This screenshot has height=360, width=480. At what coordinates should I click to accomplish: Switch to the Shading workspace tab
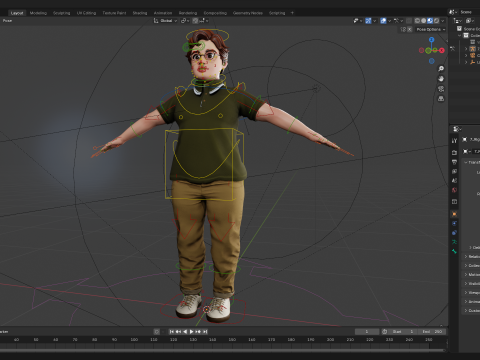tap(140, 13)
